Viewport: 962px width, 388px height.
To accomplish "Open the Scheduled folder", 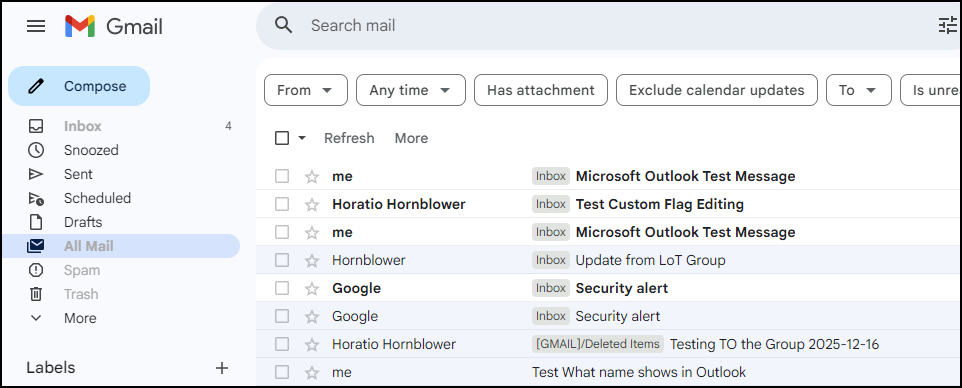I will (x=121, y=198).
